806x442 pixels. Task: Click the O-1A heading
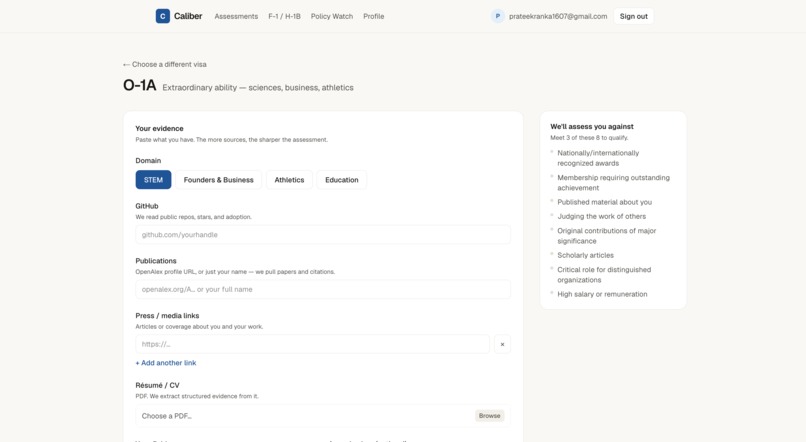[139, 85]
